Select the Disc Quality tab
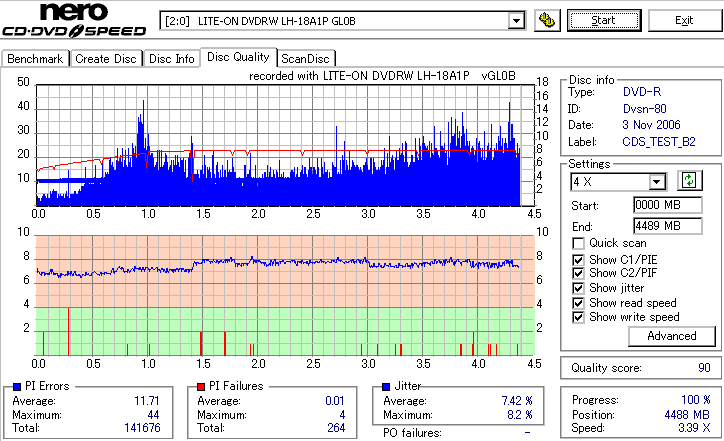 tap(238, 57)
